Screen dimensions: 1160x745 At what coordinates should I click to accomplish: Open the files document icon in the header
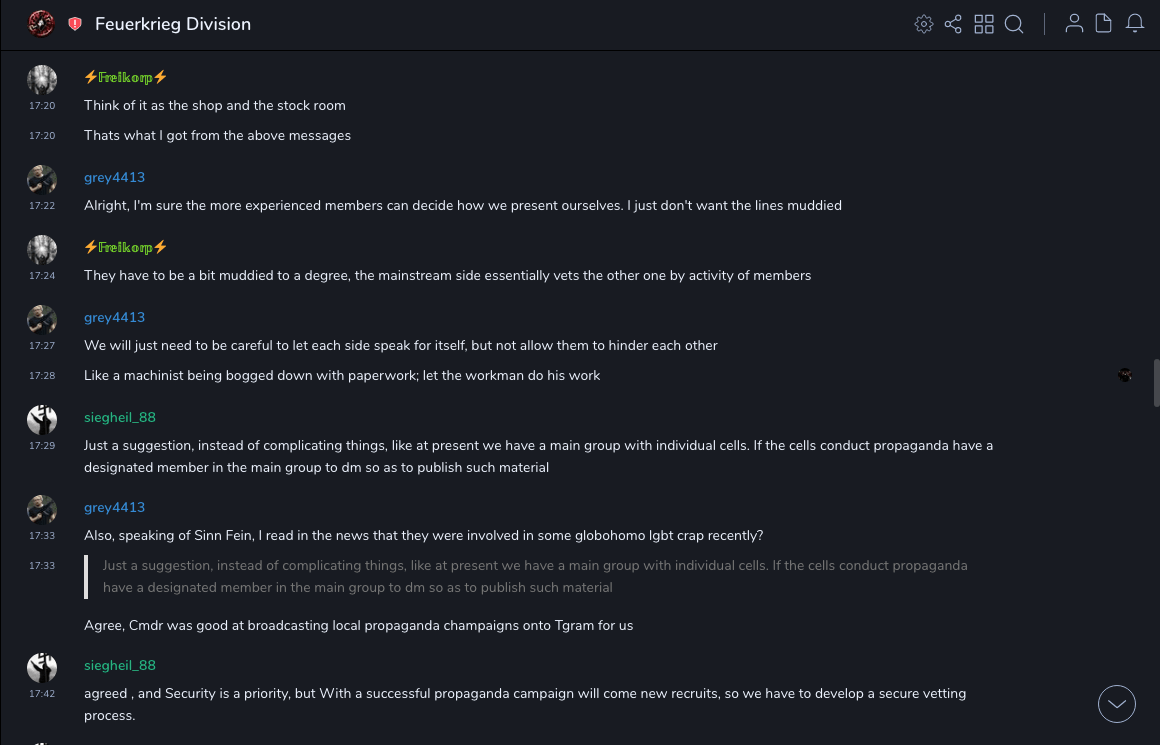click(1104, 24)
